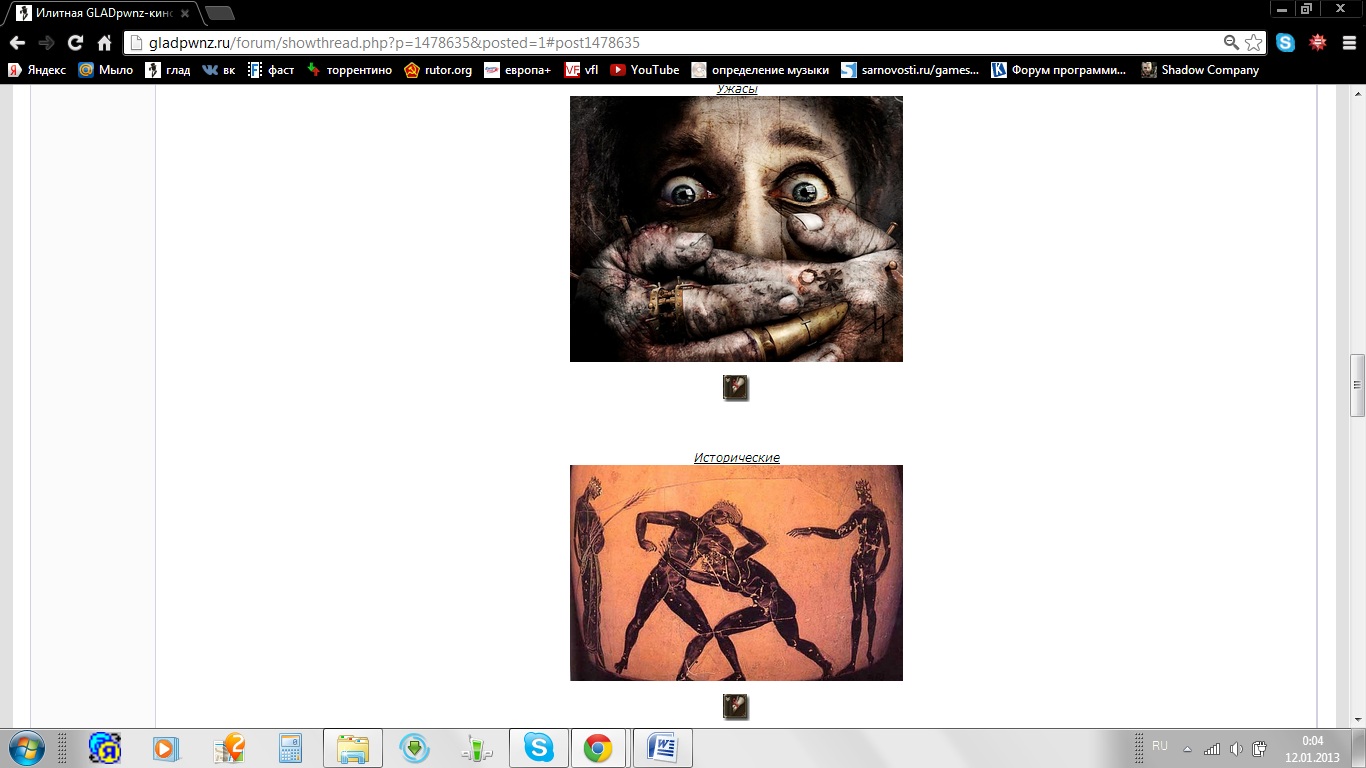Click the page vertical scrollbar thumb

coord(1357,385)
